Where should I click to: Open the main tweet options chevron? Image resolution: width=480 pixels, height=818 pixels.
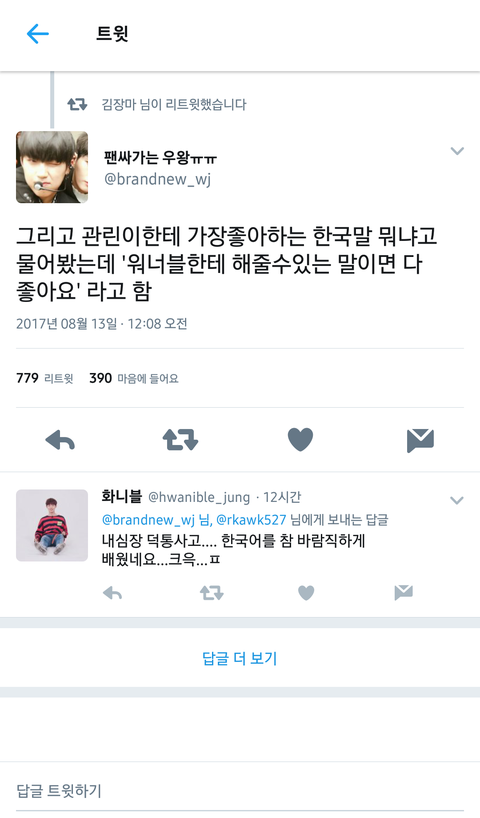click(457, 151)
